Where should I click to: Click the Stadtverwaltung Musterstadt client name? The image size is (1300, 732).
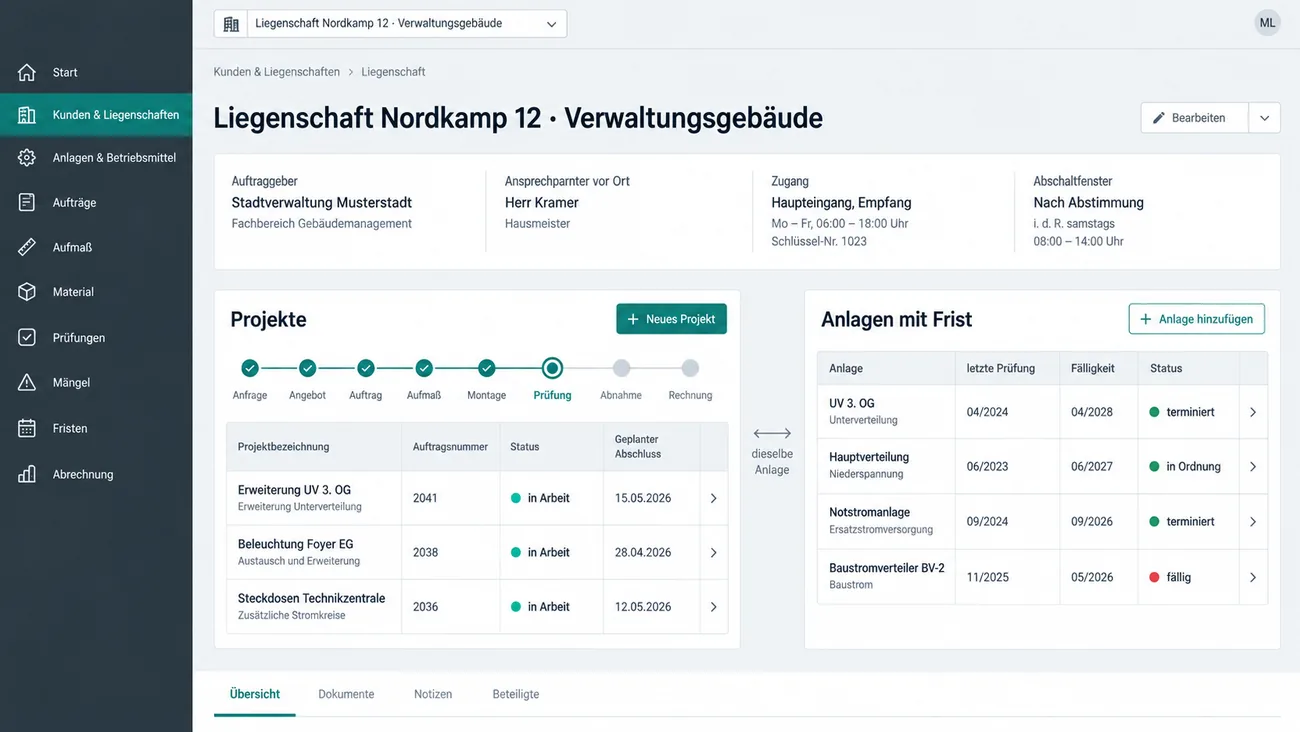322,203
